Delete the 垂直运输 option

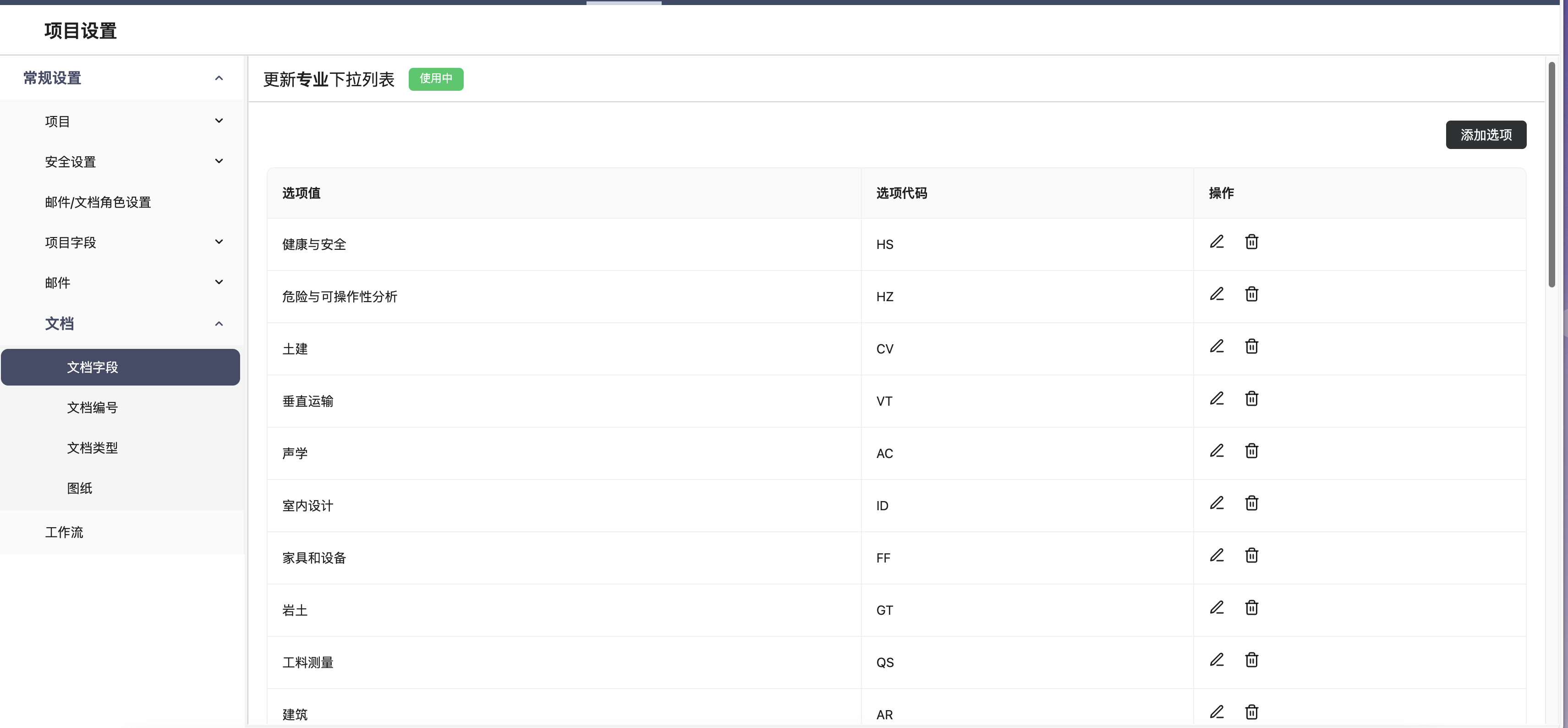coord(1251,399)
